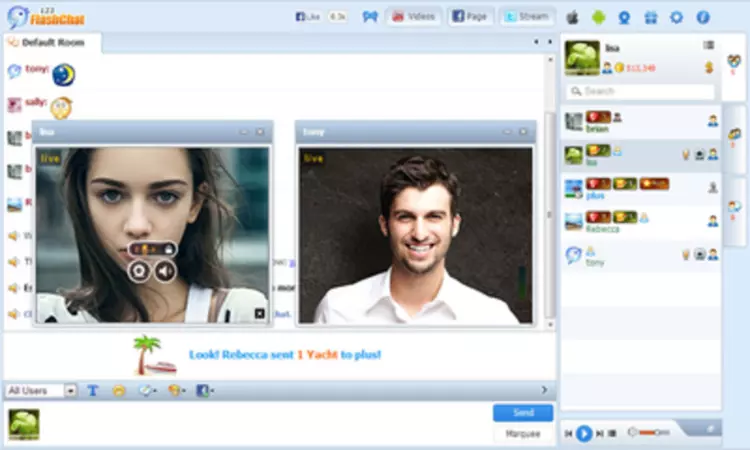Click the Apple platform icon in header
Screen dimensions: 750x450
(572, 18)
